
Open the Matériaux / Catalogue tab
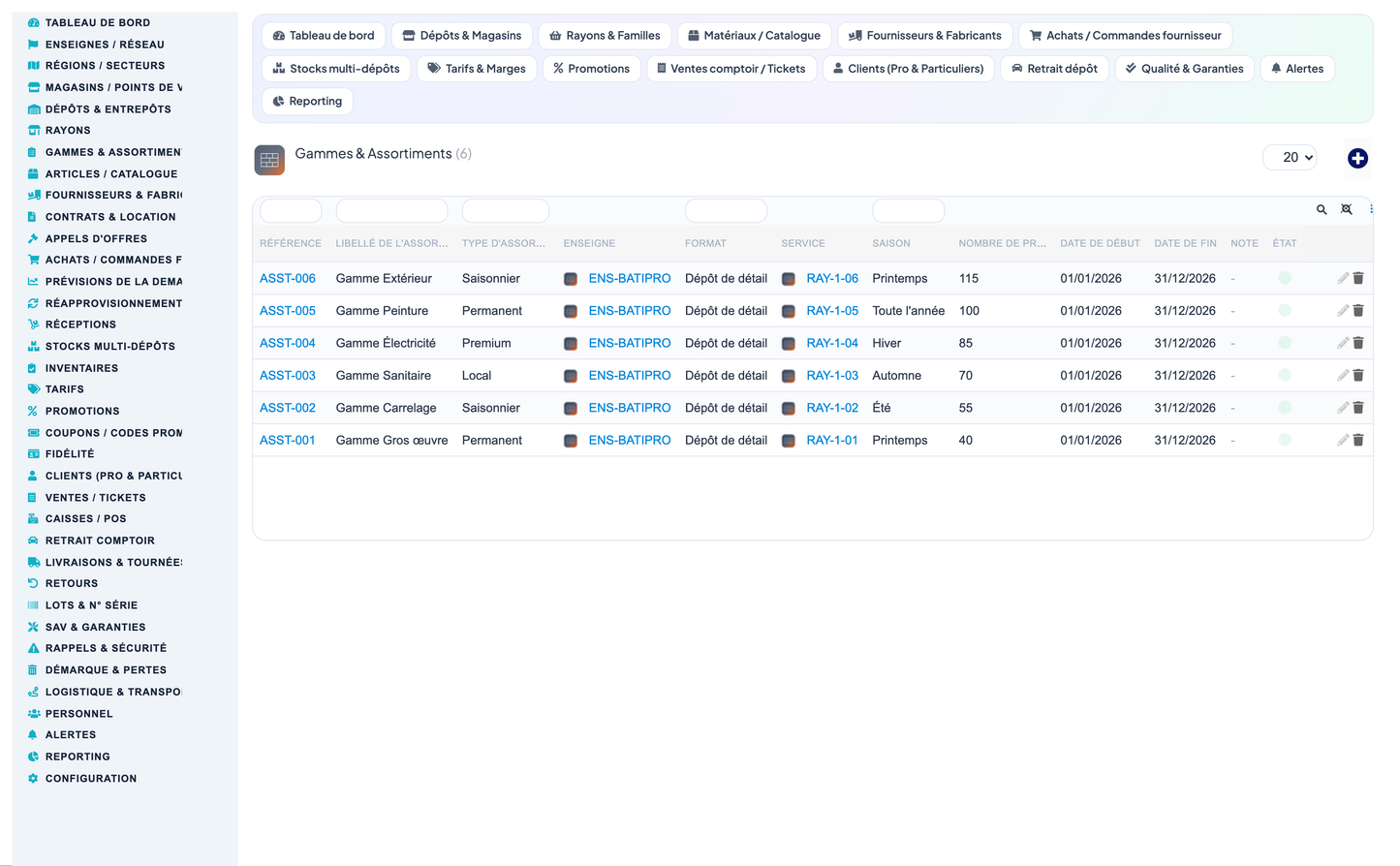[755, 36]
